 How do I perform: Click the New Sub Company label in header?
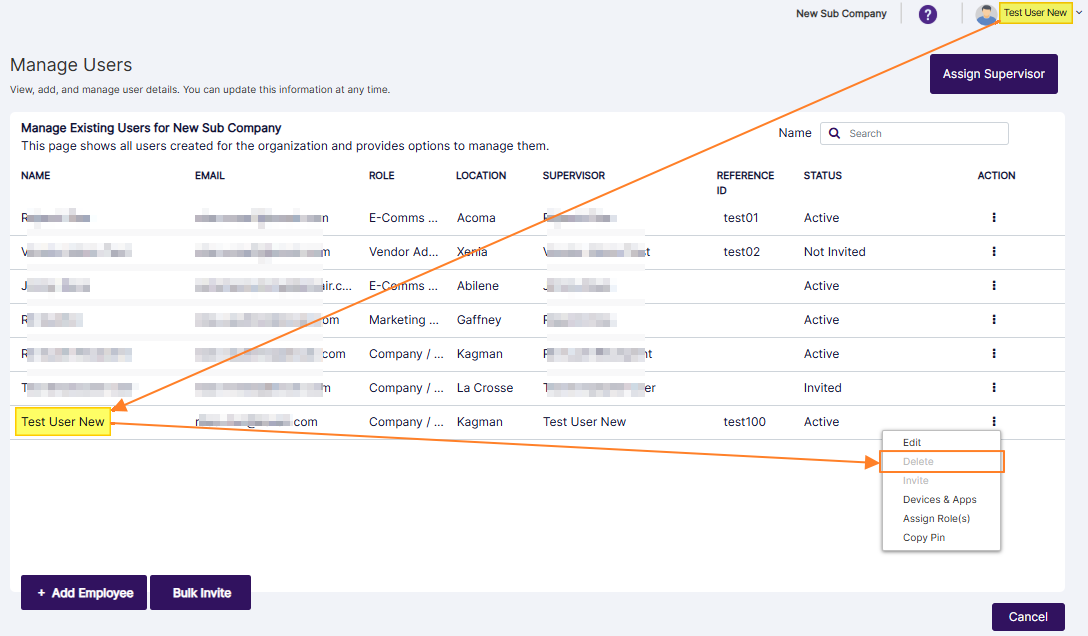tap(840, 14)
